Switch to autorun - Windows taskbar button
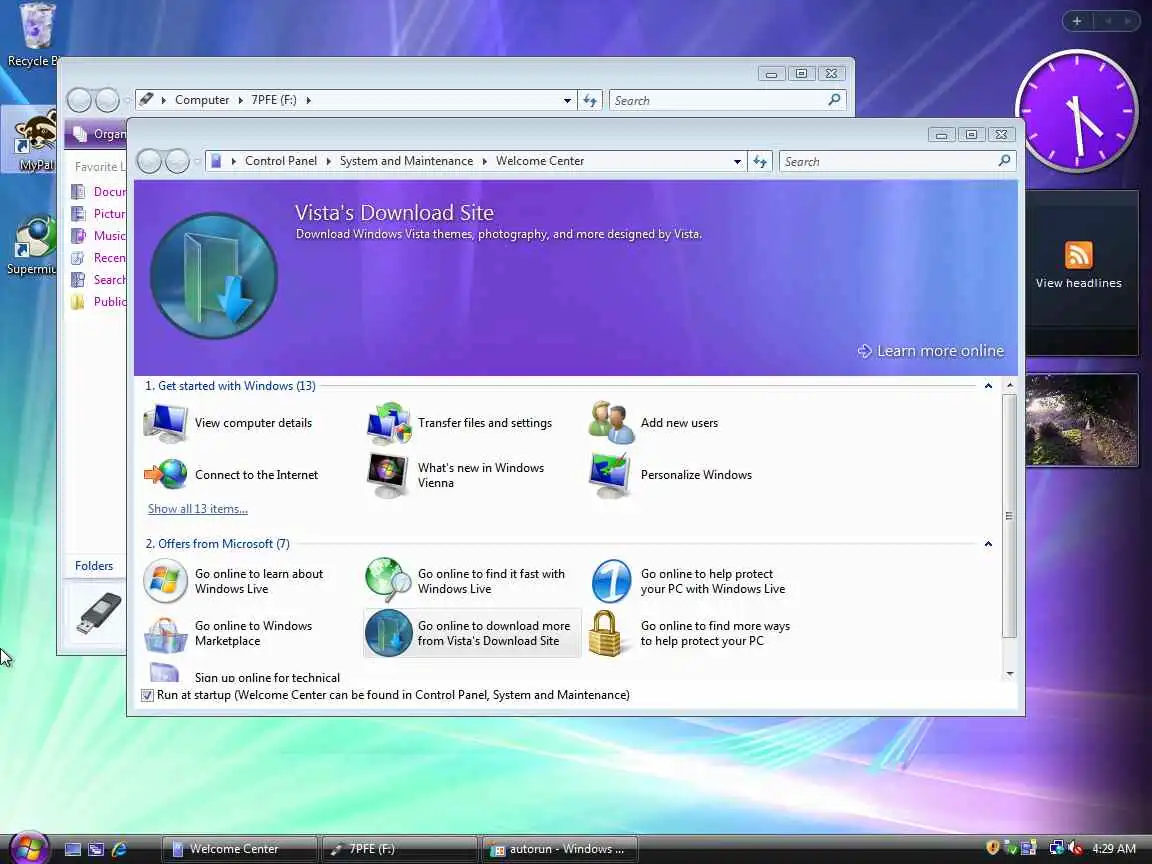 pyautogui.click(x=559, y=849)
